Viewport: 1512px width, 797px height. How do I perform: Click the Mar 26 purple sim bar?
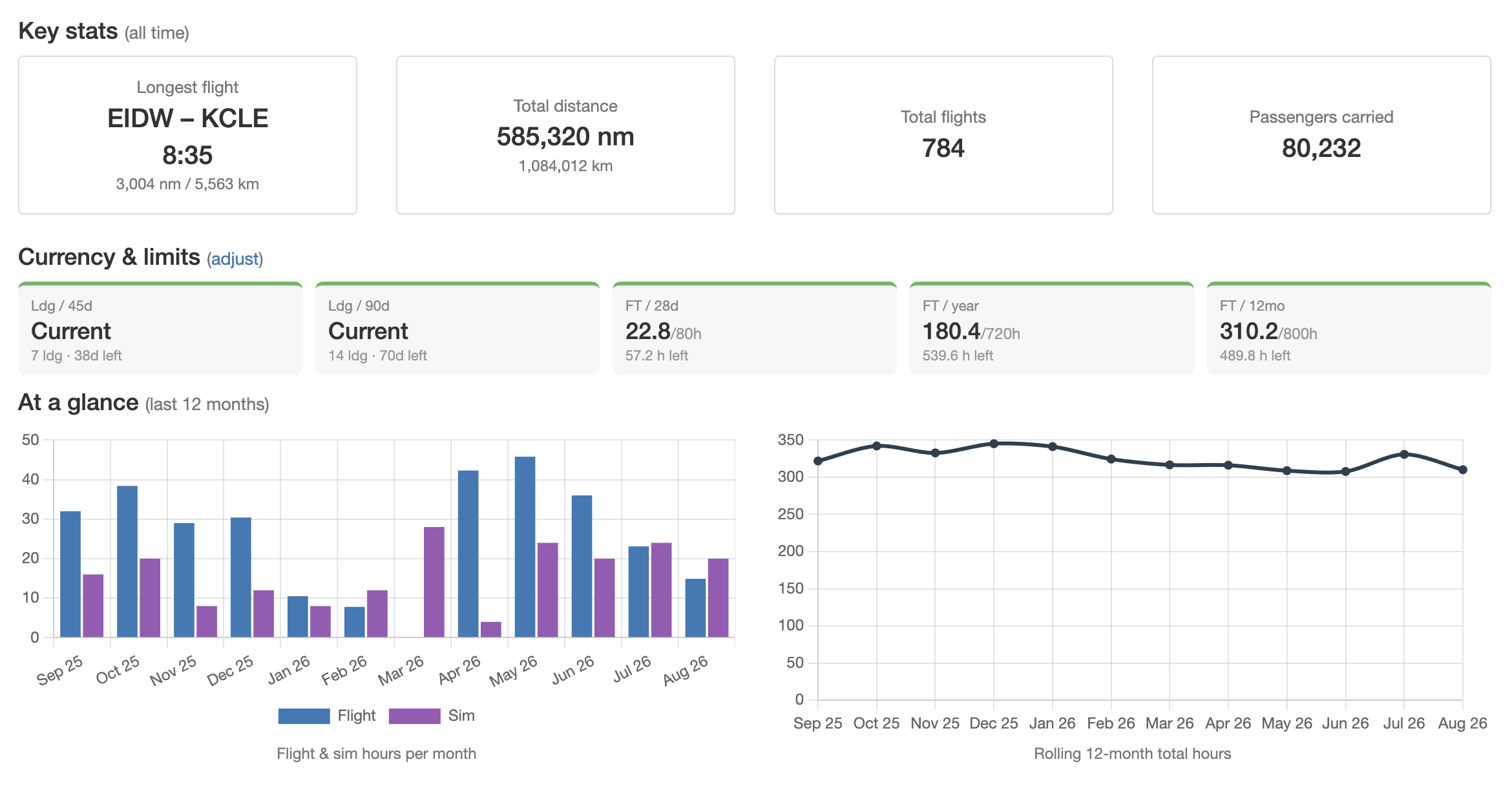point(434,582)
